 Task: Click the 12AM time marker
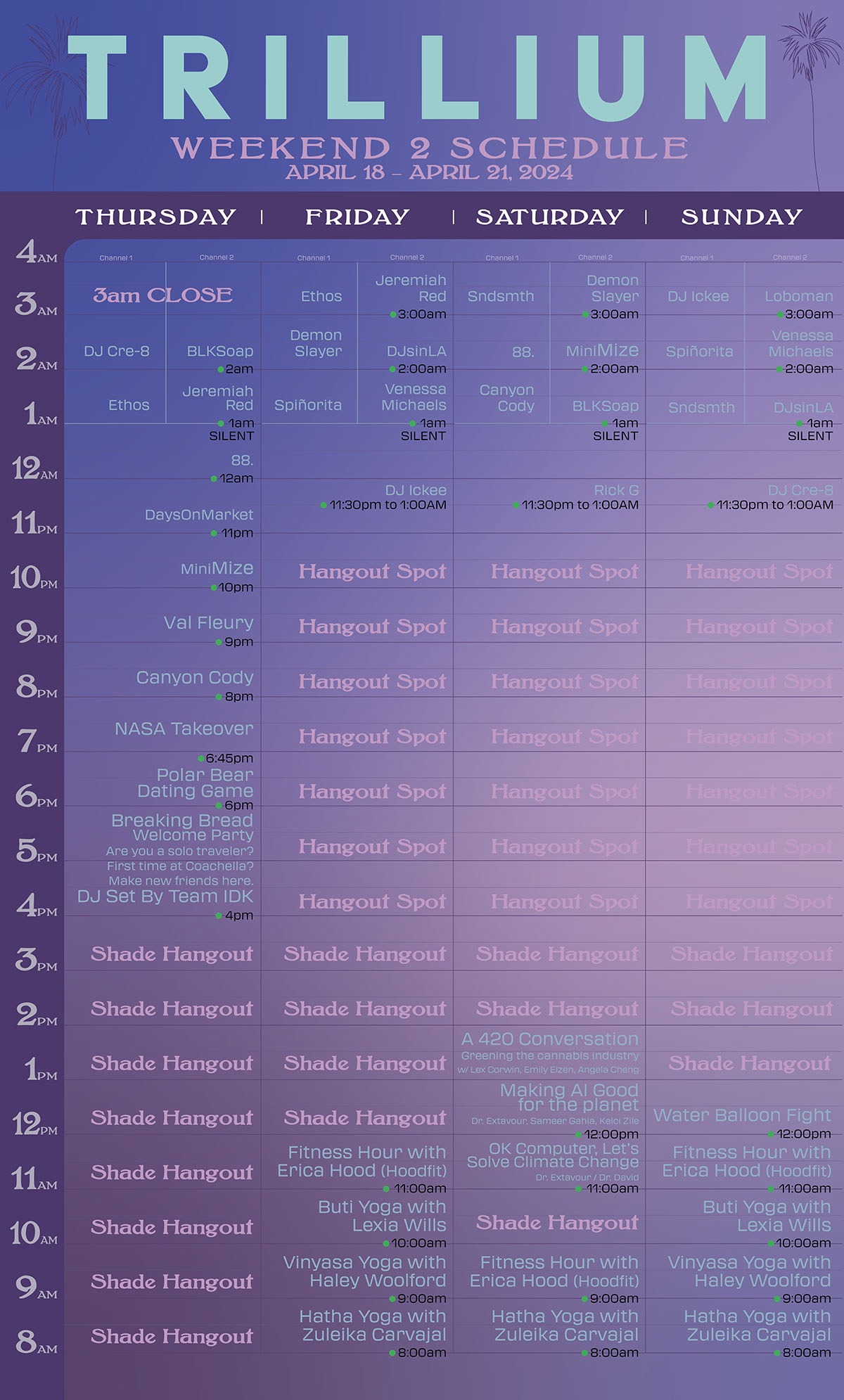coord(34,468)
